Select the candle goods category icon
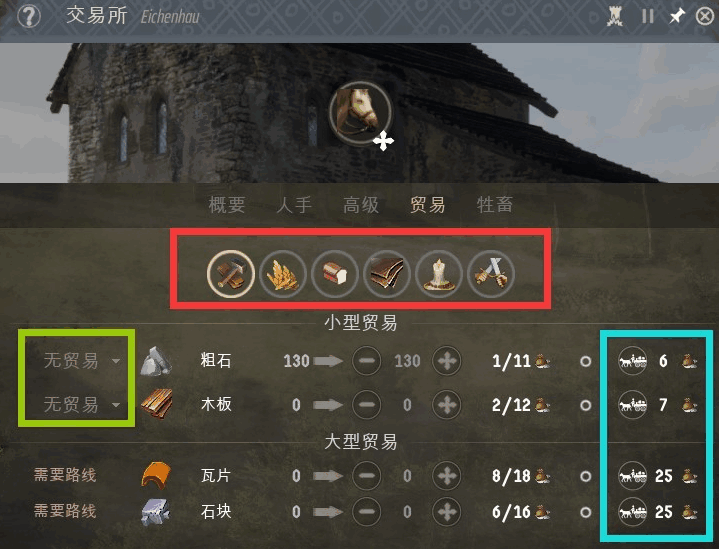719x549 pixels. coord(439,274)
